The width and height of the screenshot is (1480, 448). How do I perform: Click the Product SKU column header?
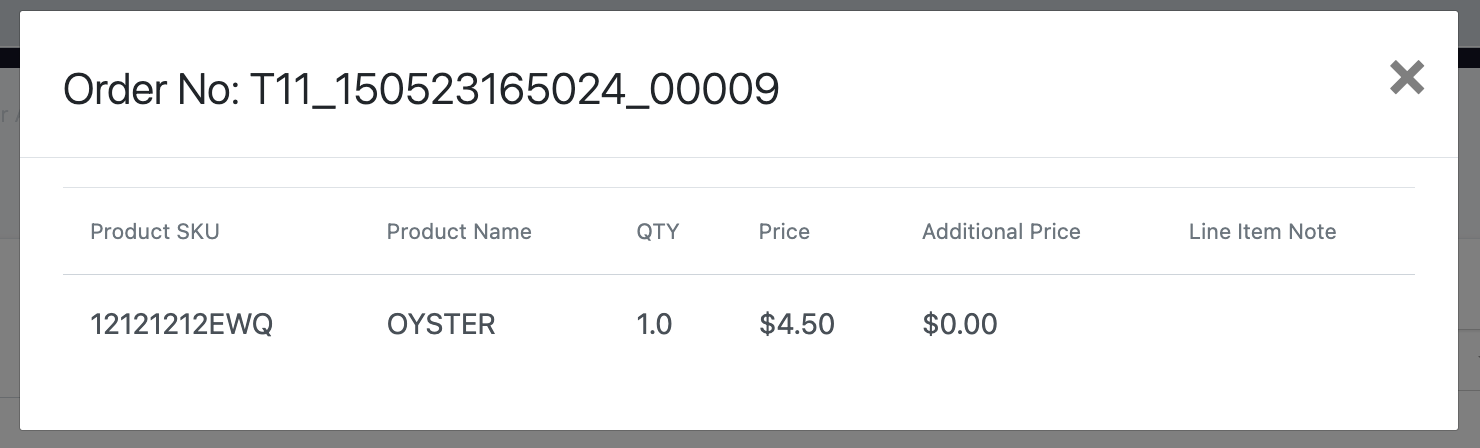155,232
